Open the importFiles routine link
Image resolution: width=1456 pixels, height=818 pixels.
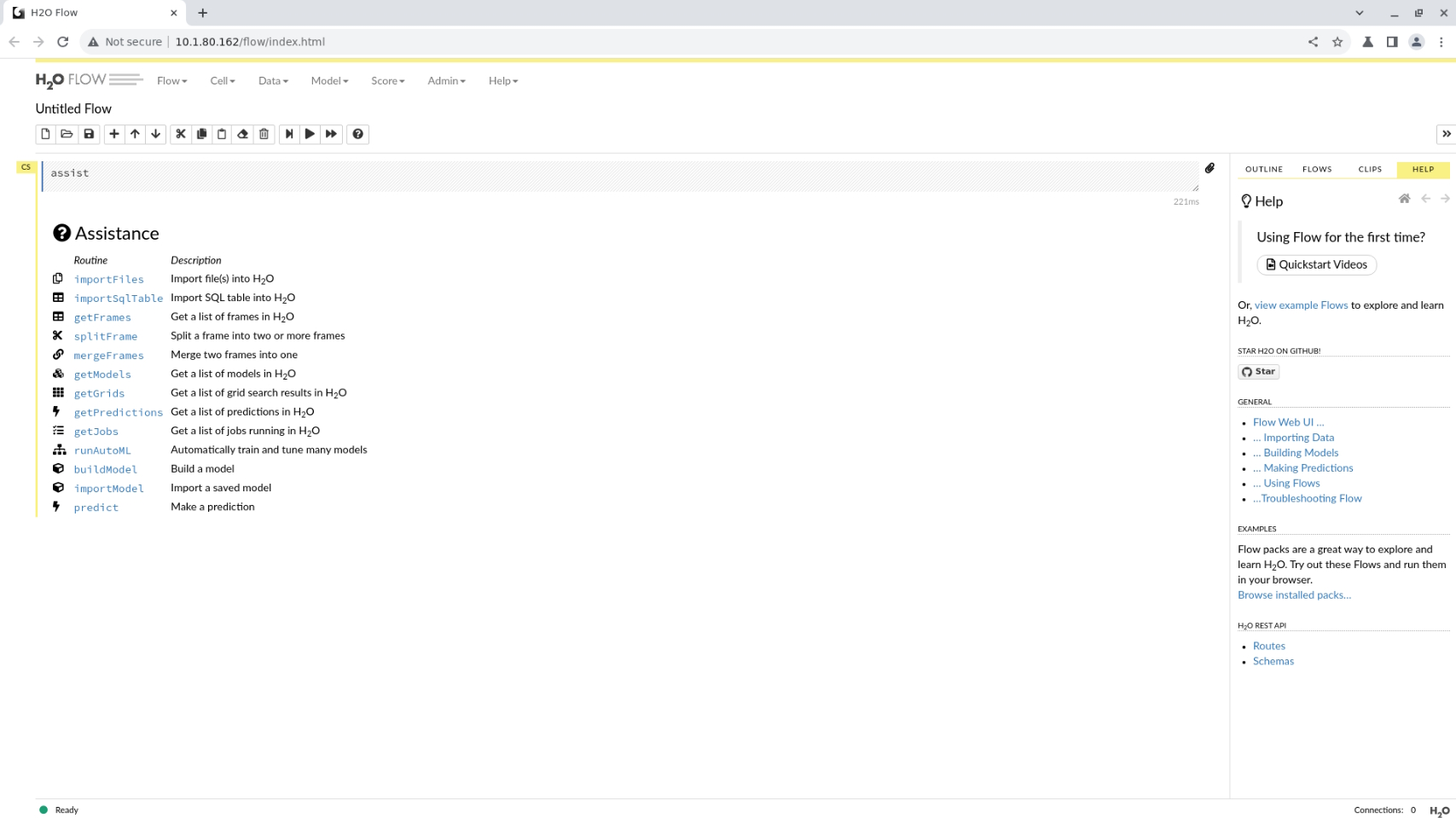[x=108, y=279]
